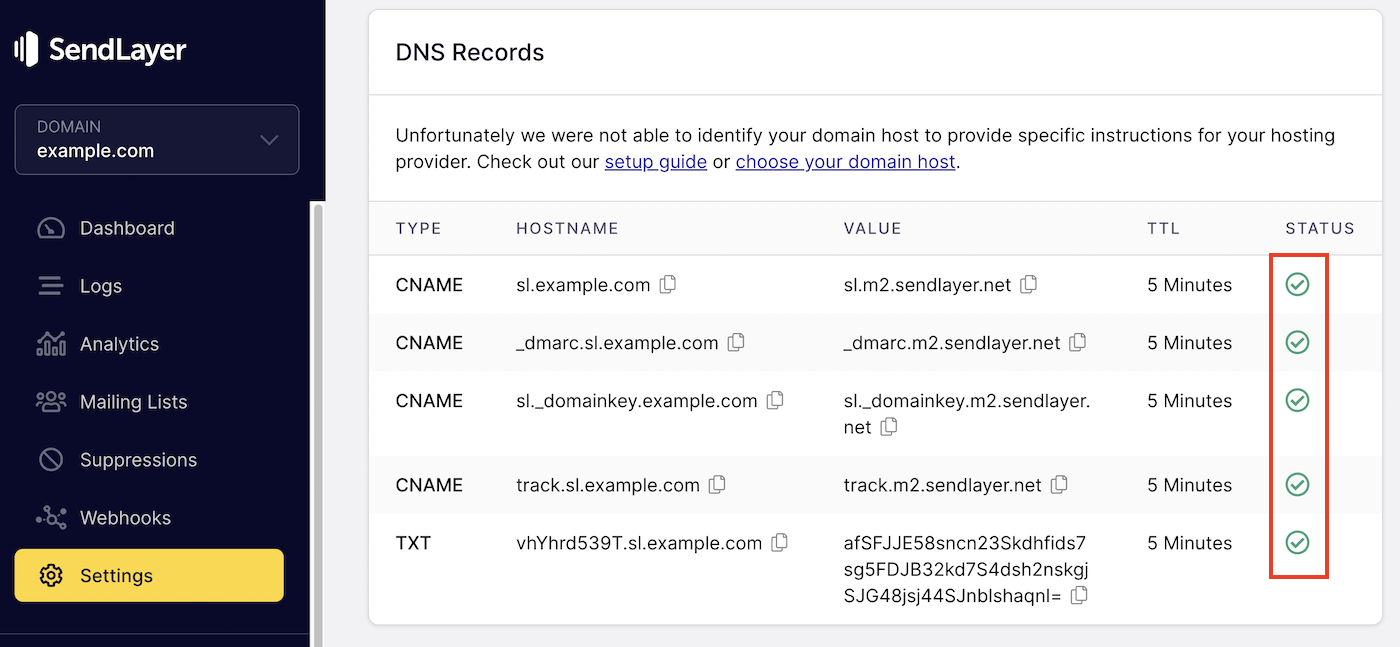
Task: Open the Dashboard menu item
Action: click(x=127, y=228)
